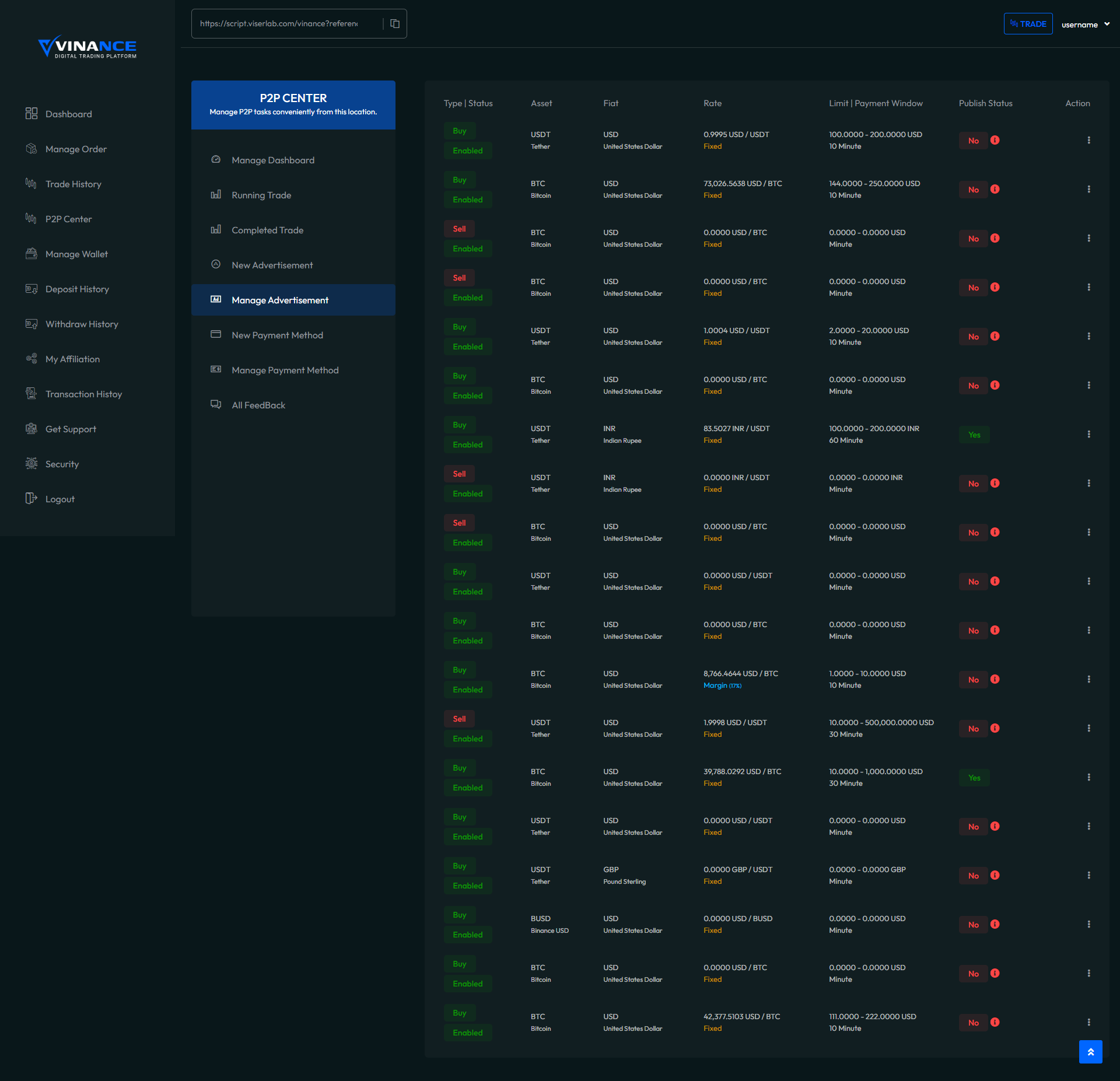Open the username dropdown menu
Viewport: 1120px width, 1081px height.
[x=1085, y=25]
